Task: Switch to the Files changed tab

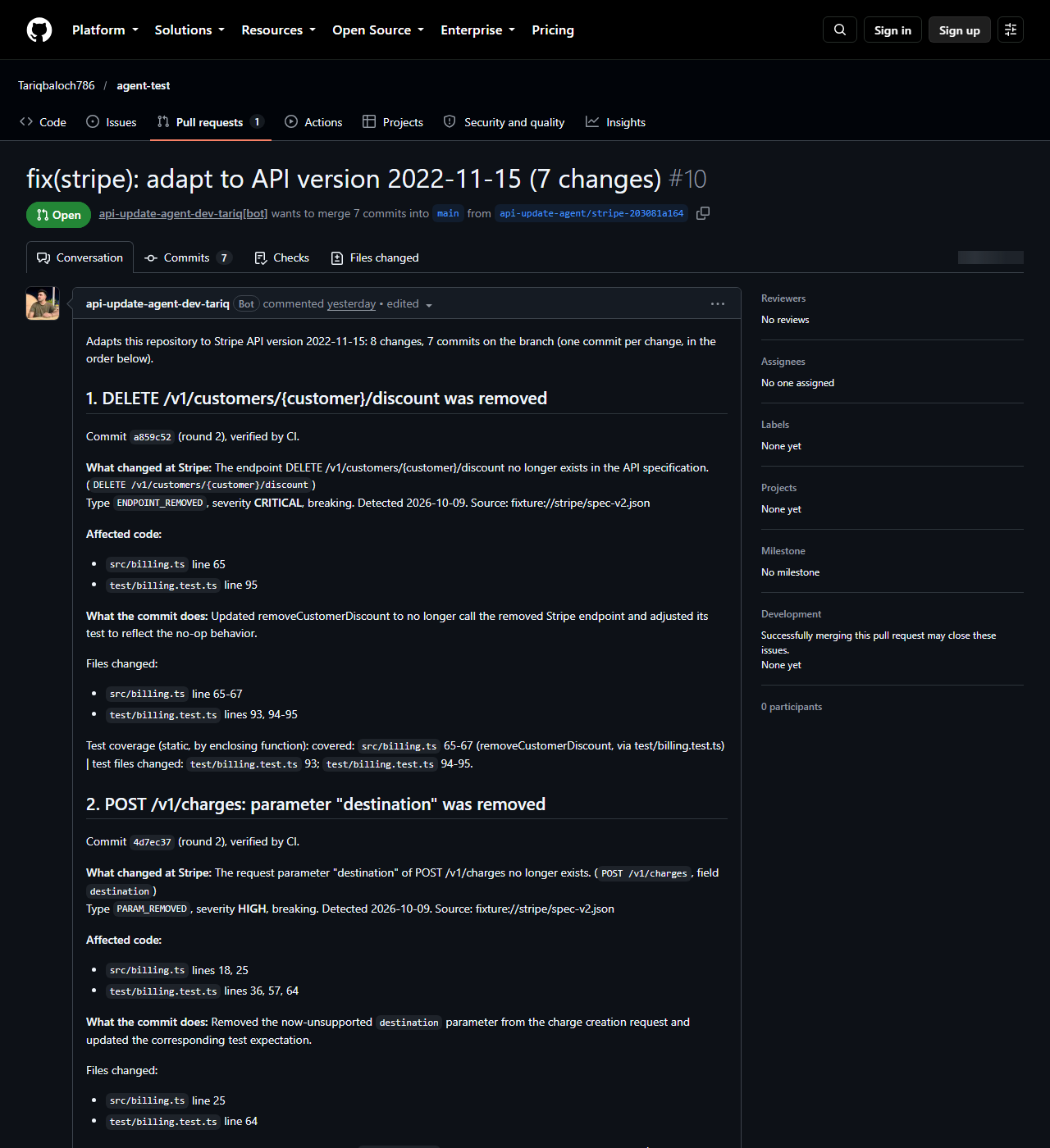Action: point(375,257)
